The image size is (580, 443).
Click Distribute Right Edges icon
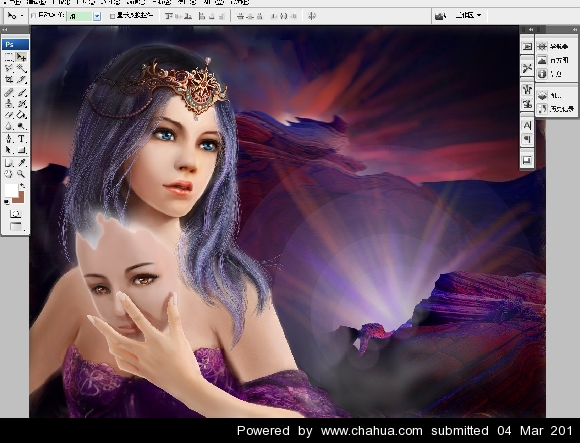click(293, 16)
